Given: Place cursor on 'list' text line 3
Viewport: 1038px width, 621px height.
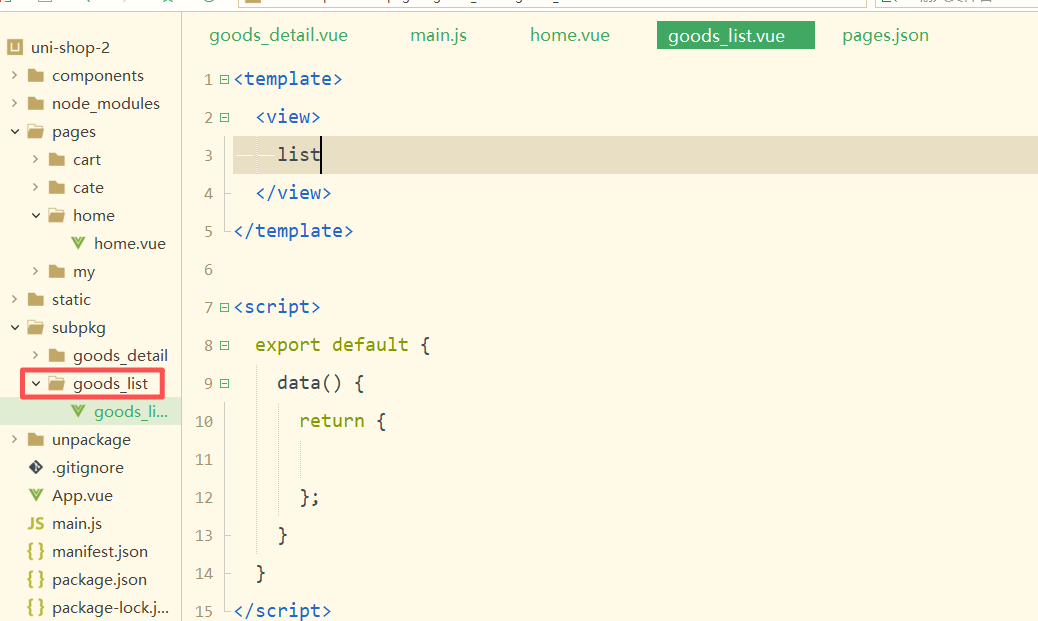Looking at the screenshot, I should click(299, 155).
